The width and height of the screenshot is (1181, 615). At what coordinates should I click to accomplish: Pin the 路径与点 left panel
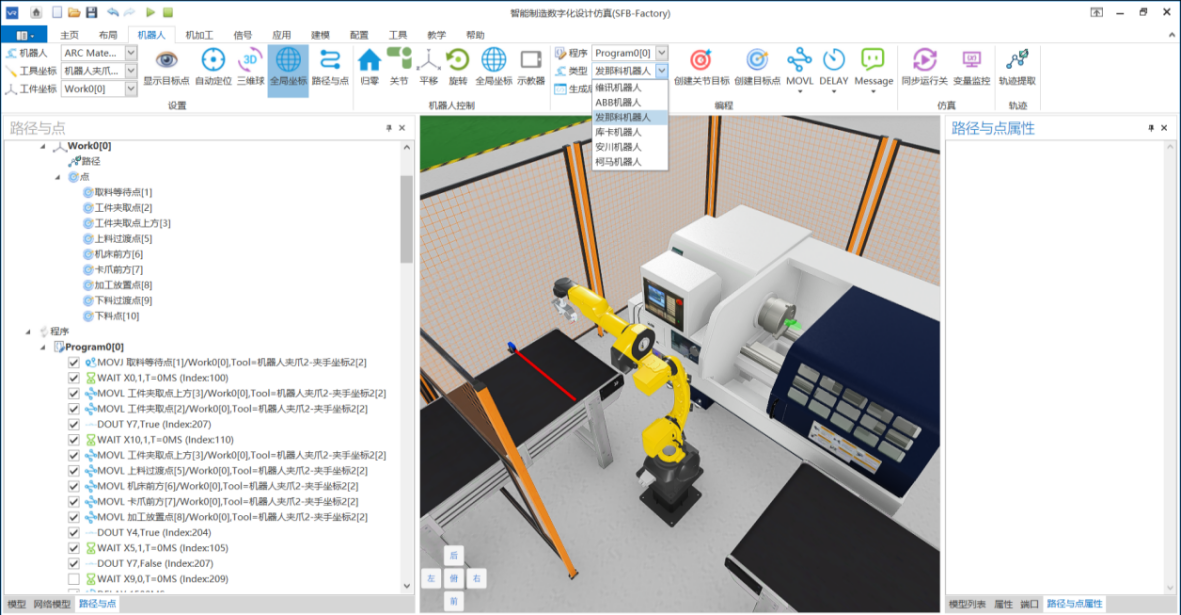coord(389,128)
